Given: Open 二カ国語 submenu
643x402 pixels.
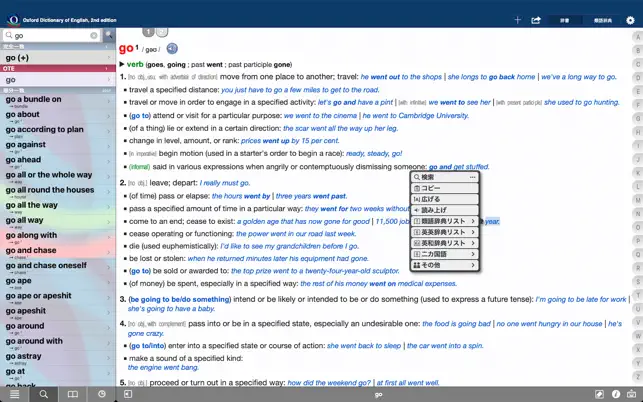Looking at the screenshot, I should (445, 254).
